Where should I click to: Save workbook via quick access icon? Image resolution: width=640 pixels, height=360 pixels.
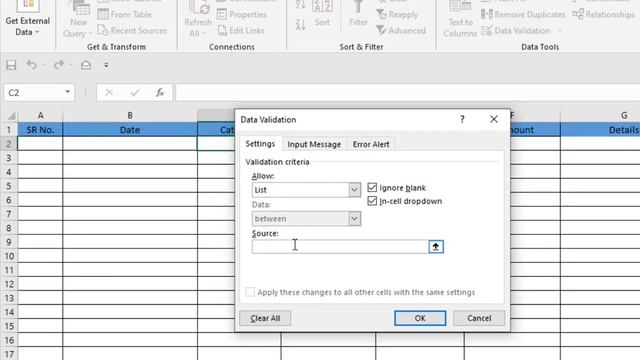(x=11, y=65)
